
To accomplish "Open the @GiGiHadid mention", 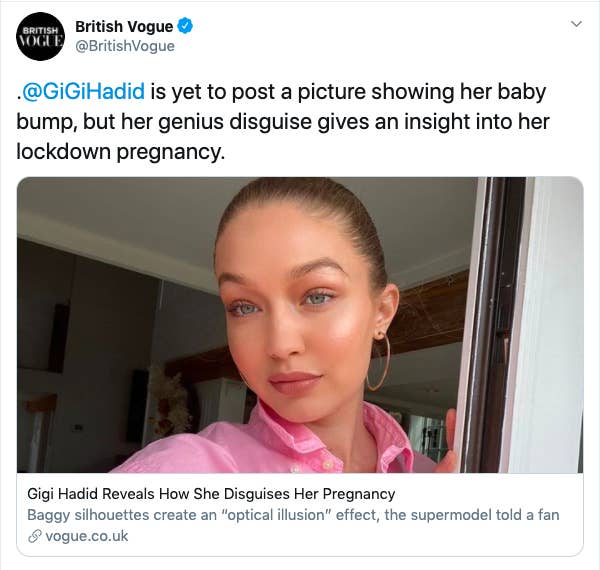I will coord(84,91).
